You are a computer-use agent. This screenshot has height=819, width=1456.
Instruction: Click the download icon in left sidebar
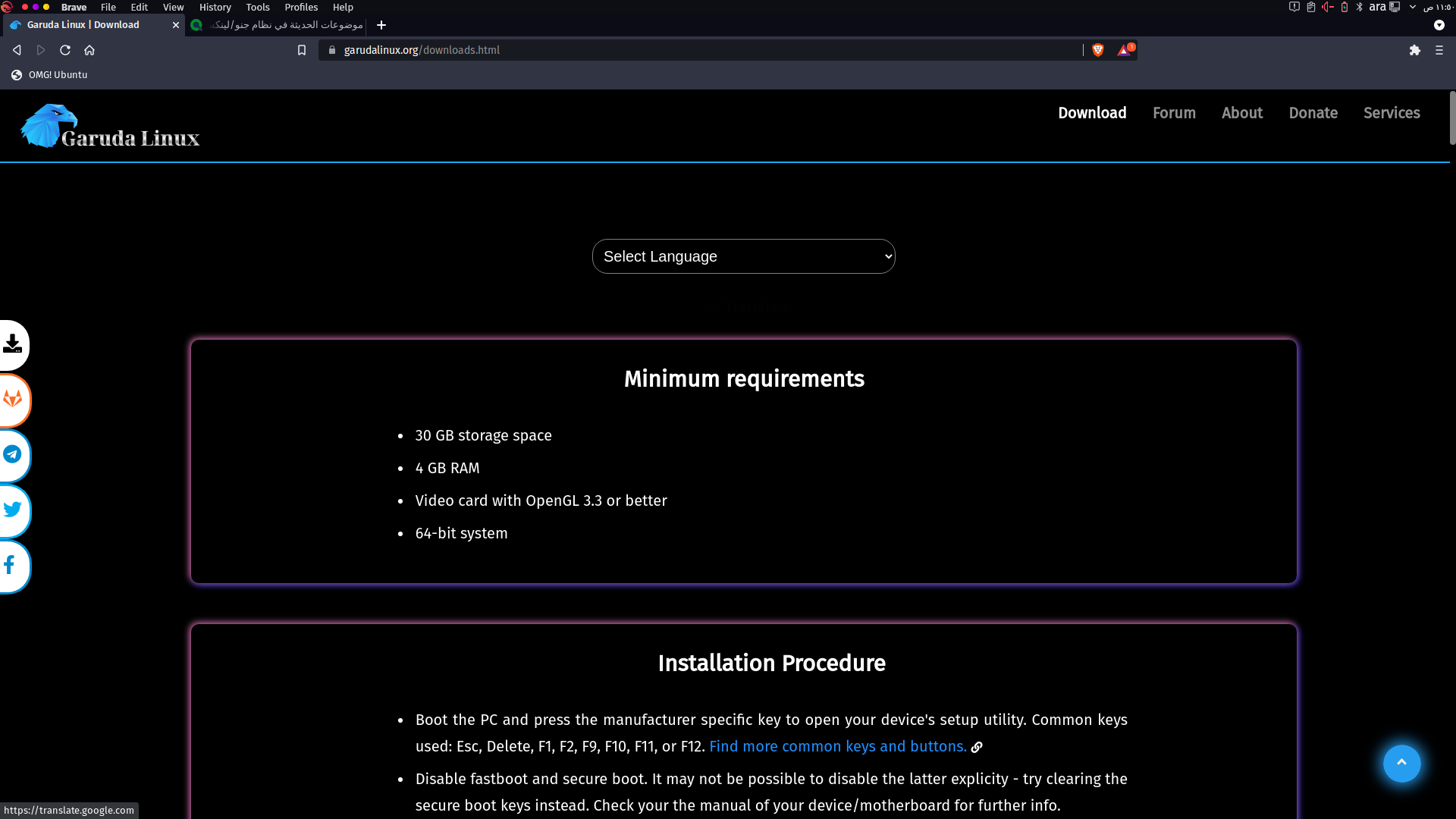[x=12, y=345]
